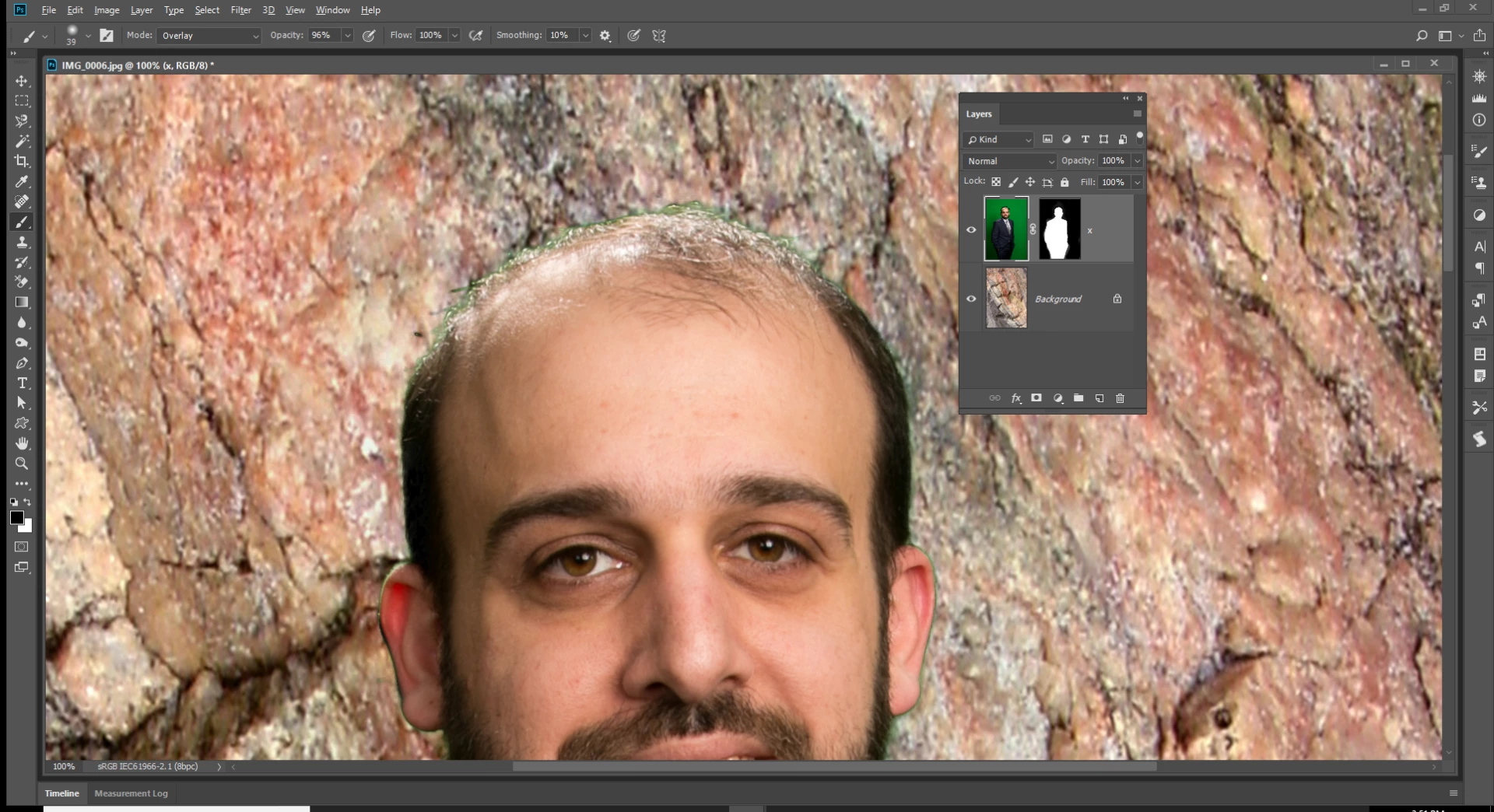Viewport: 1494px width, 812px height.
Task: Create a new layer
Action: pos(1099,398)
